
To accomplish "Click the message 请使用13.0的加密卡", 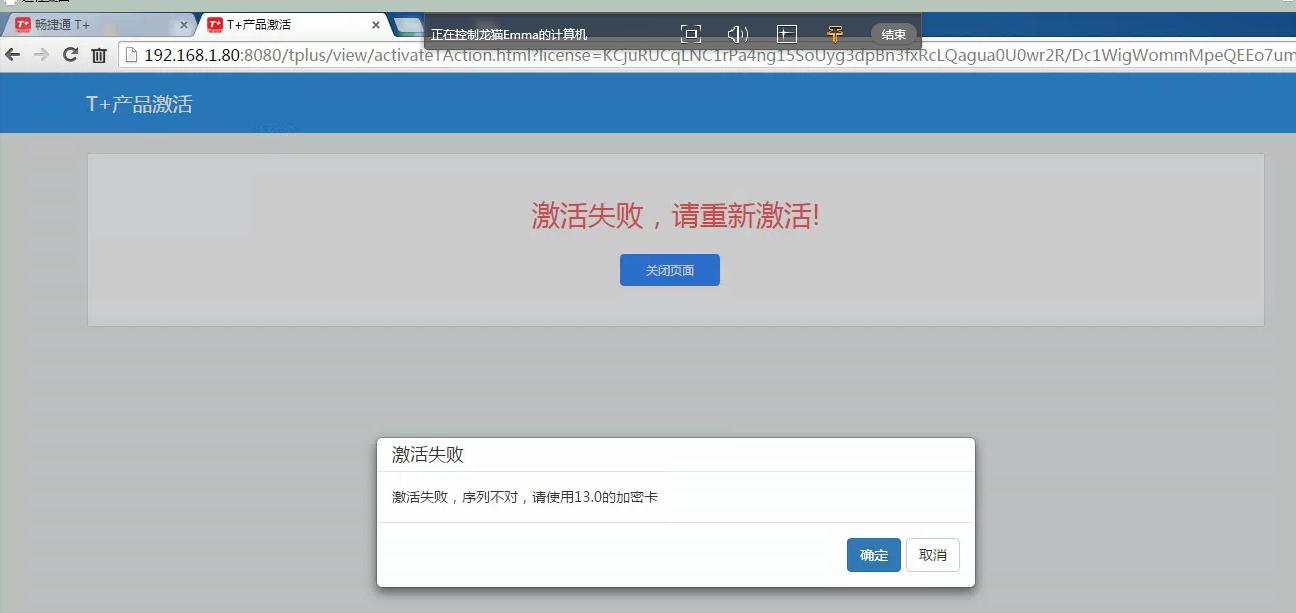I will (x=595, y=497).
